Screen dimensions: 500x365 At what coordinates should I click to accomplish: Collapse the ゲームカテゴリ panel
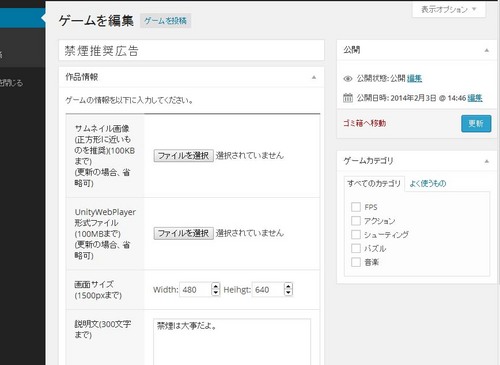(486, 161)
